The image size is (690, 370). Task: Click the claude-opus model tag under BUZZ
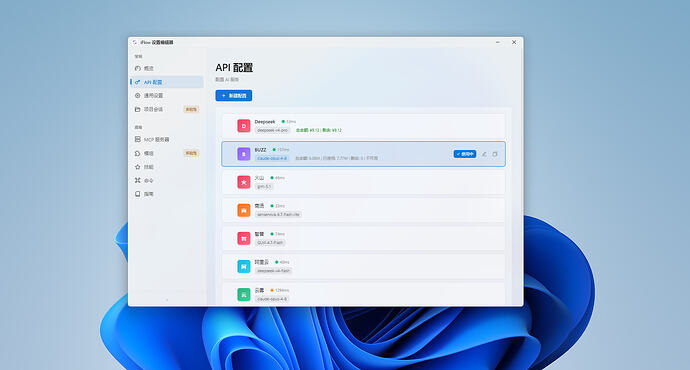(x=272, y=158)
